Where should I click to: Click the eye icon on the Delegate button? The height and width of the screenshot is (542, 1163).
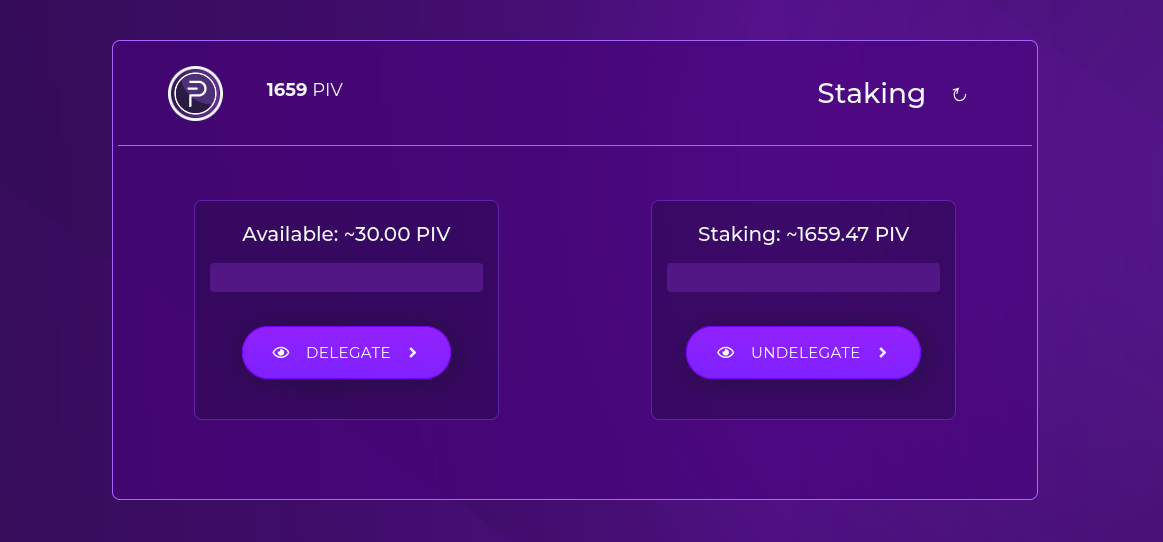280,353
